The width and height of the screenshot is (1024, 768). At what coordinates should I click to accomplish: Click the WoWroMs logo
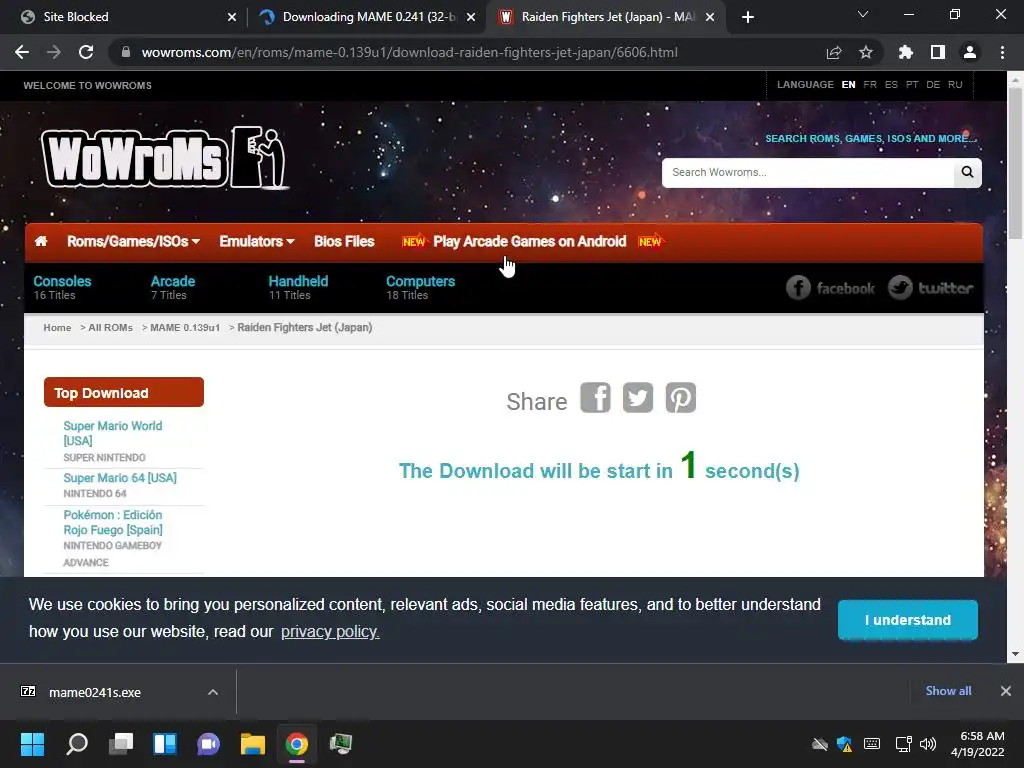pos(164,157)
